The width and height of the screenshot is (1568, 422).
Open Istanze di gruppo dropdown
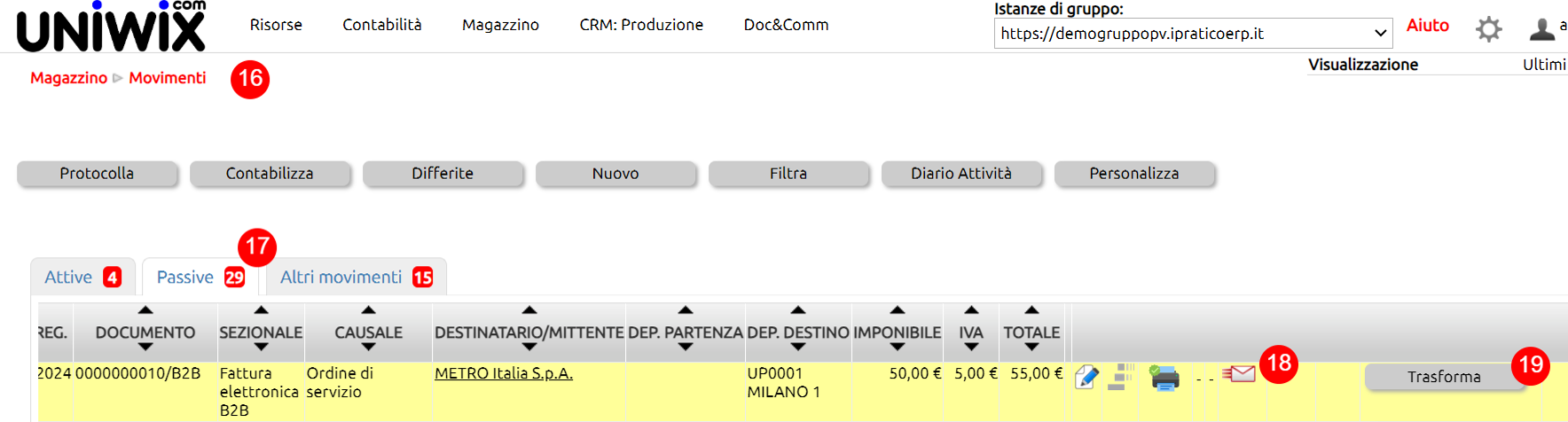(x=1193, y=34)
